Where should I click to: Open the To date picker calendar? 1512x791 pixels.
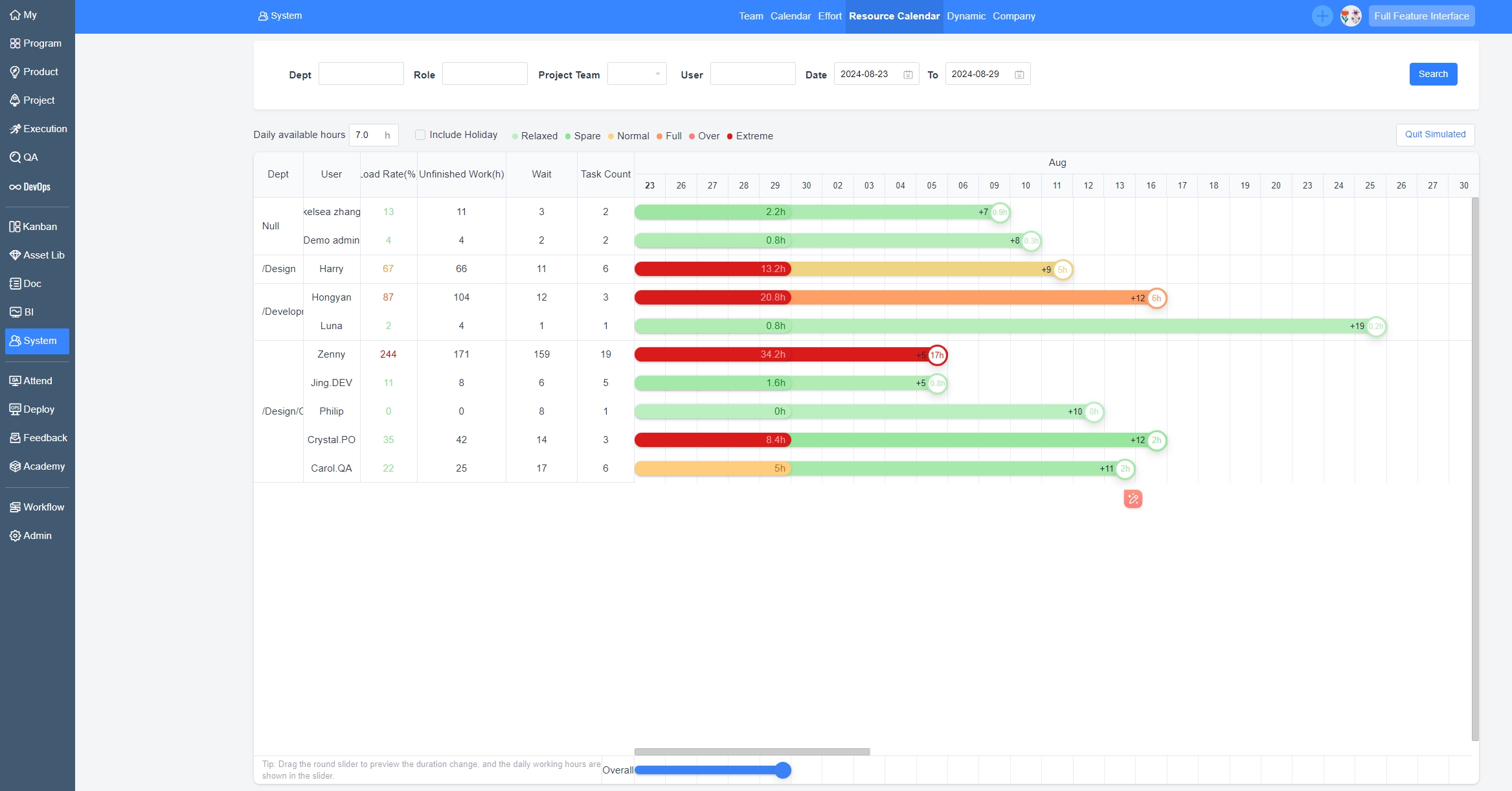[x=1019, y=75]
